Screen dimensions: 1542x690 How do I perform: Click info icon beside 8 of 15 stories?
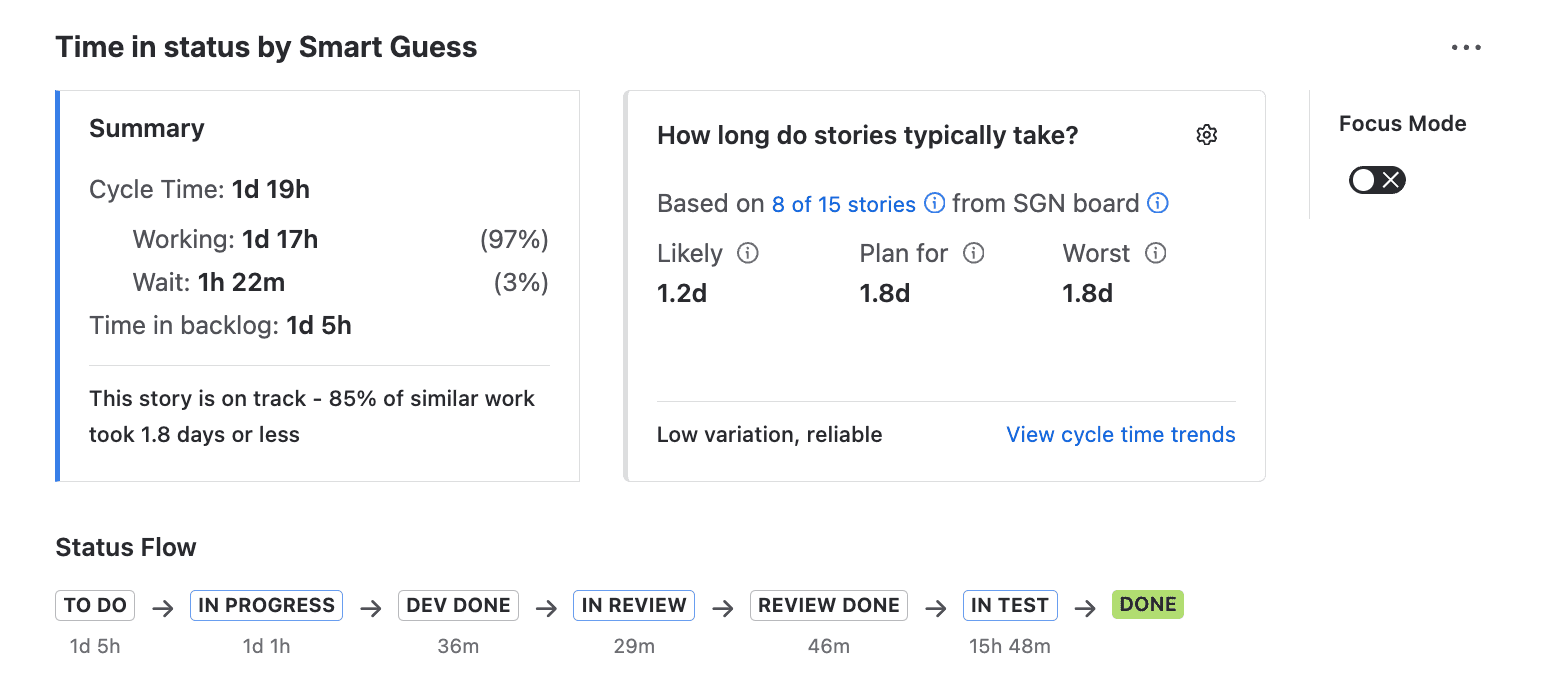[x=934, y=204]
